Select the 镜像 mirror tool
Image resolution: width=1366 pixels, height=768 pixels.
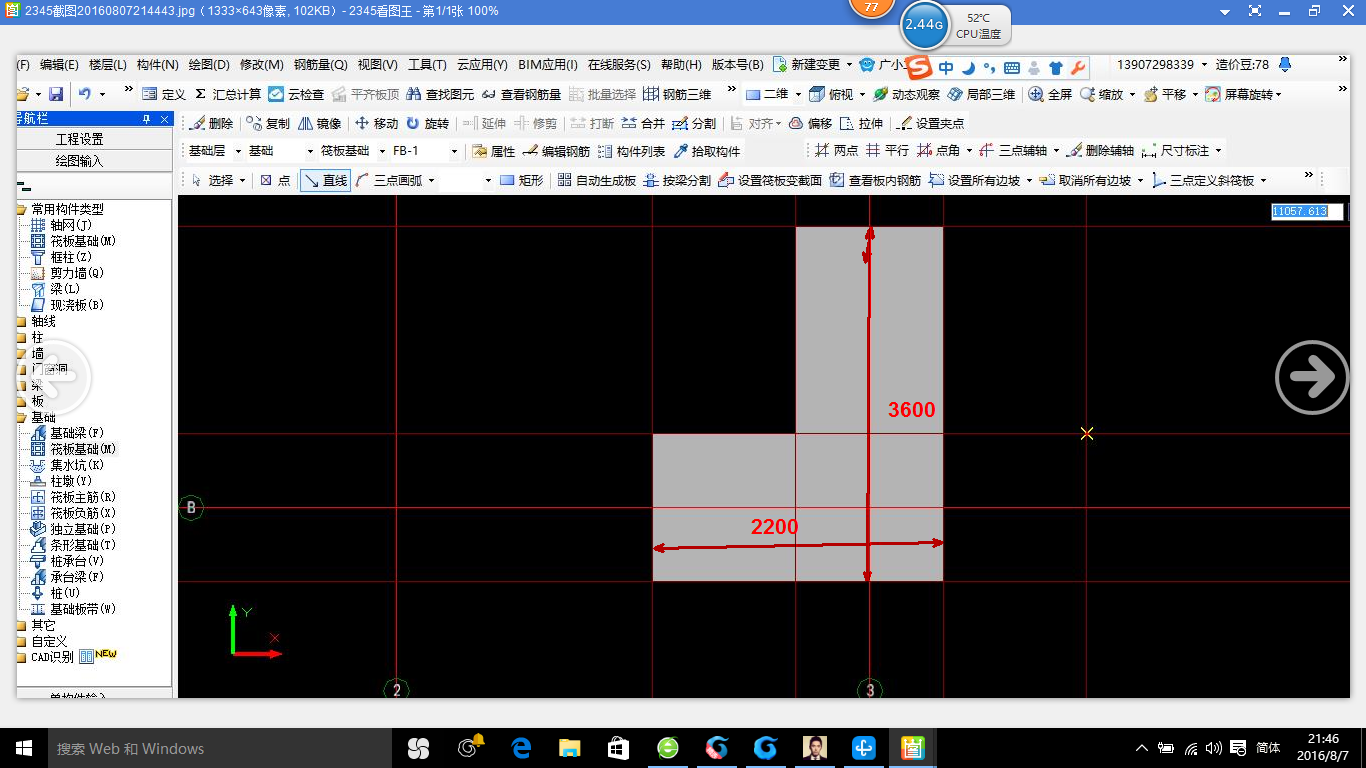click(320, 123)
